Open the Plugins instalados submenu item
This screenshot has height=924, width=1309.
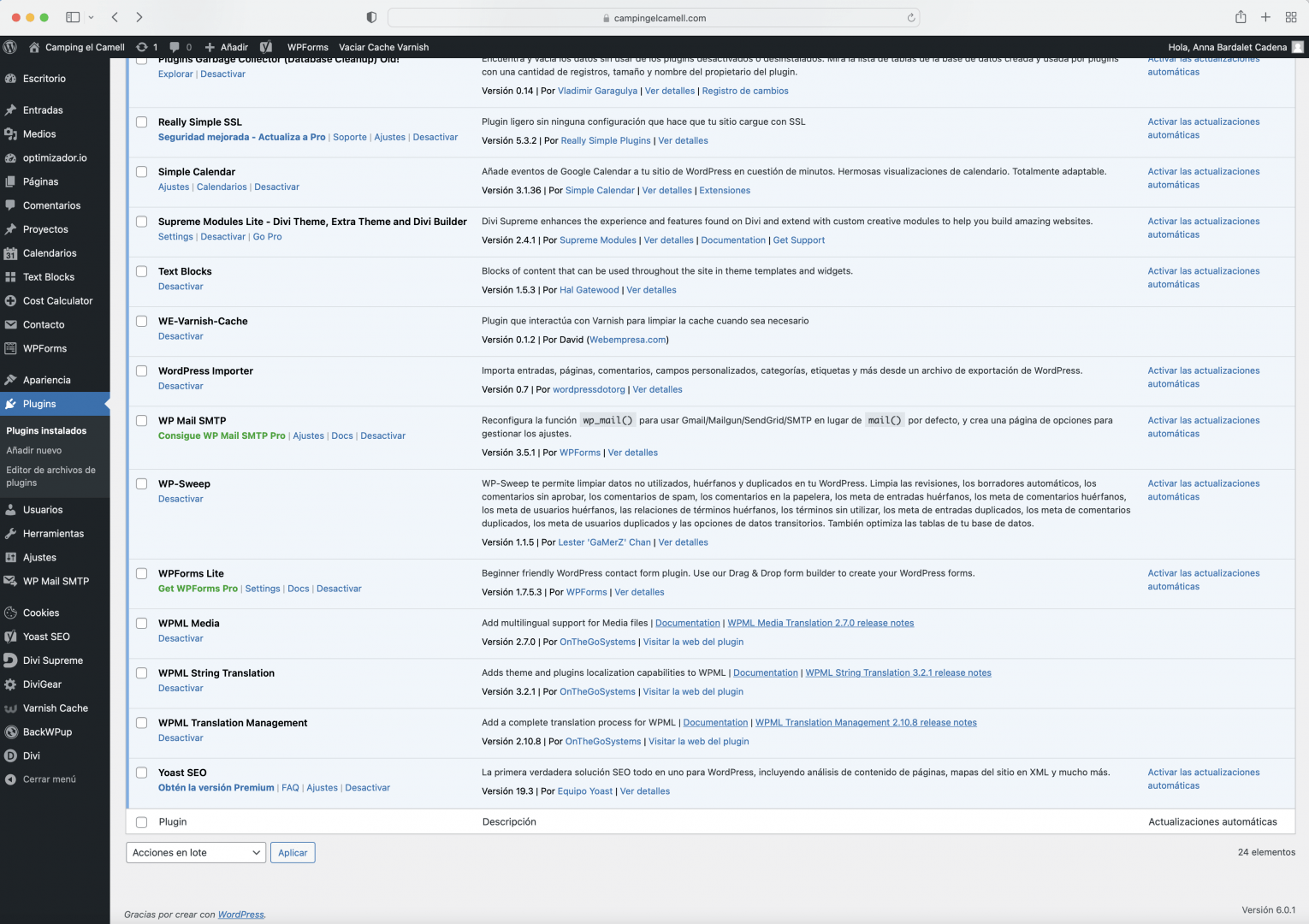[x=46, y=431]
